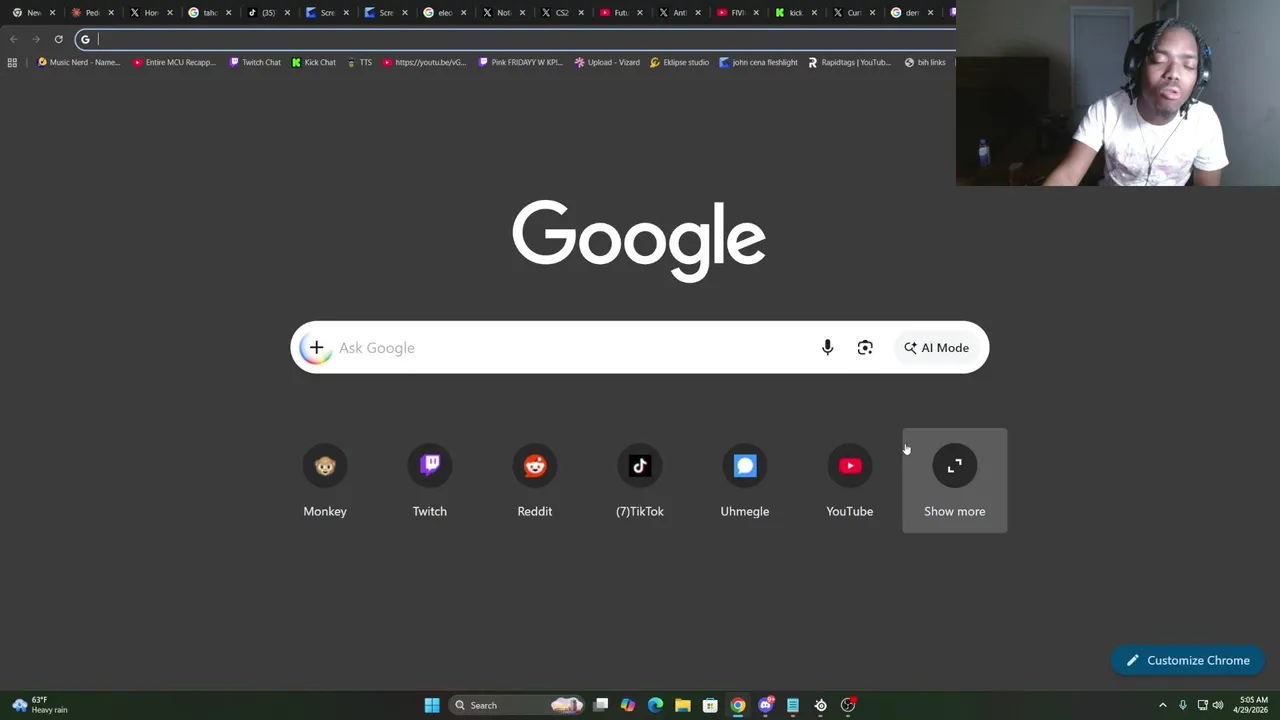Click the plus icon in the search box
The height and width of the screenshot is (720, 1280).
316,348
